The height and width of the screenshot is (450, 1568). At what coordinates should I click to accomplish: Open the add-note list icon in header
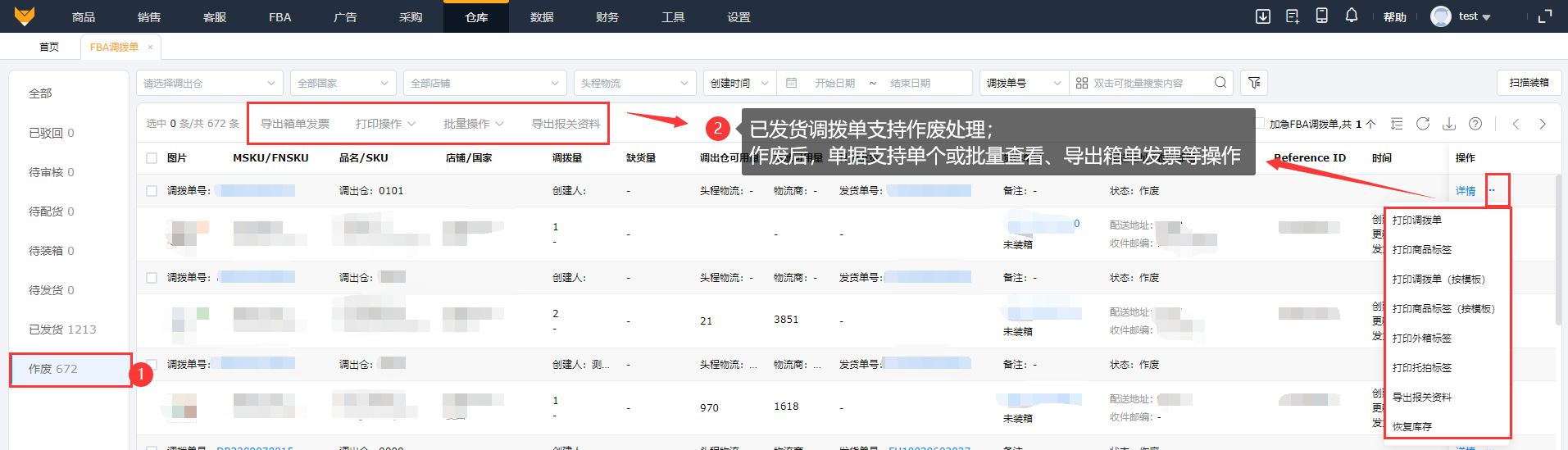click(x=1293, y=16)
